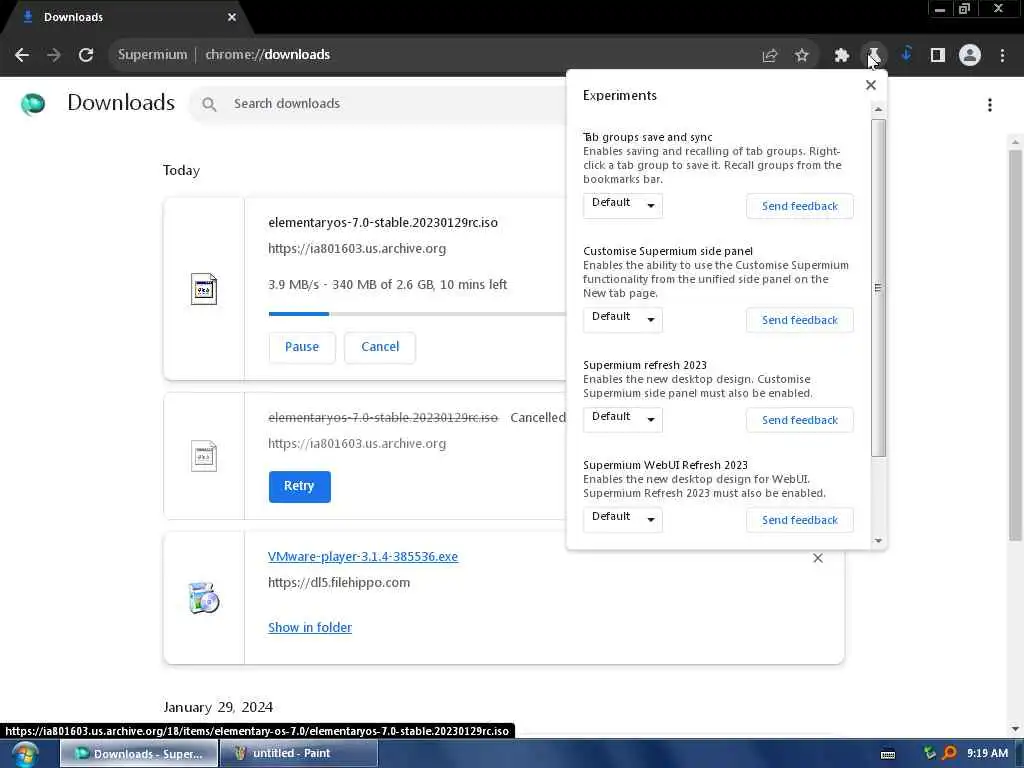The width and height of the screenshot is (1024, 768).
Task: Reload the downloads page
Action: pyautogui.click(x=86, y=55)
